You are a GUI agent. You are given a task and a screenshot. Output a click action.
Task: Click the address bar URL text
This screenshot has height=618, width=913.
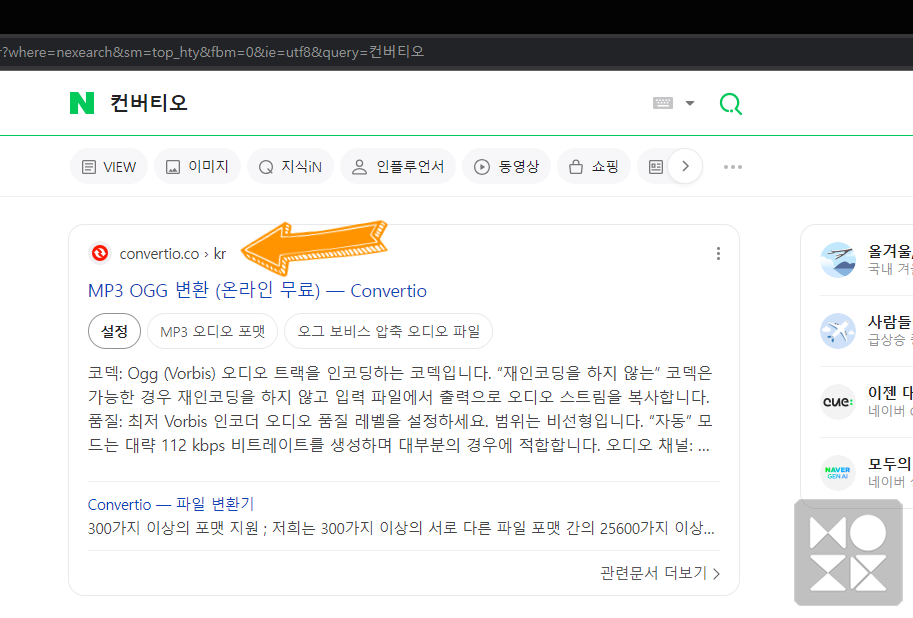click(212, 52)
